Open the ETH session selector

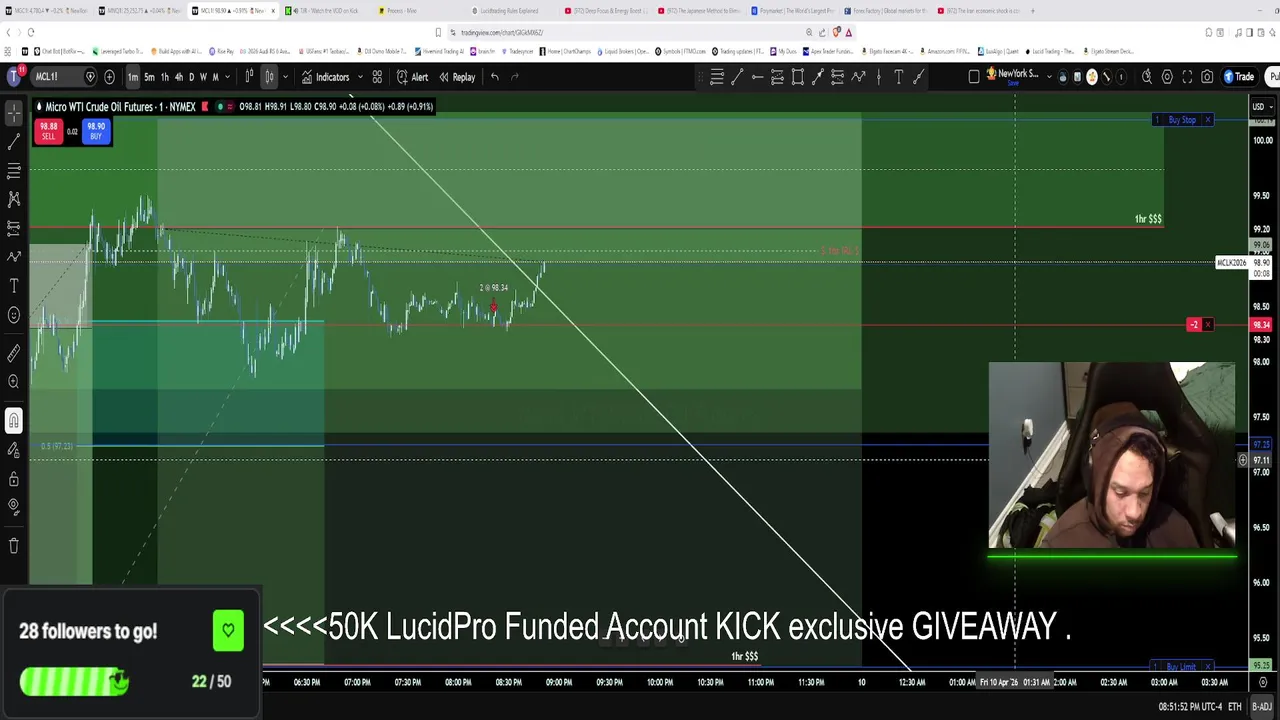[x=1236, y=707]
